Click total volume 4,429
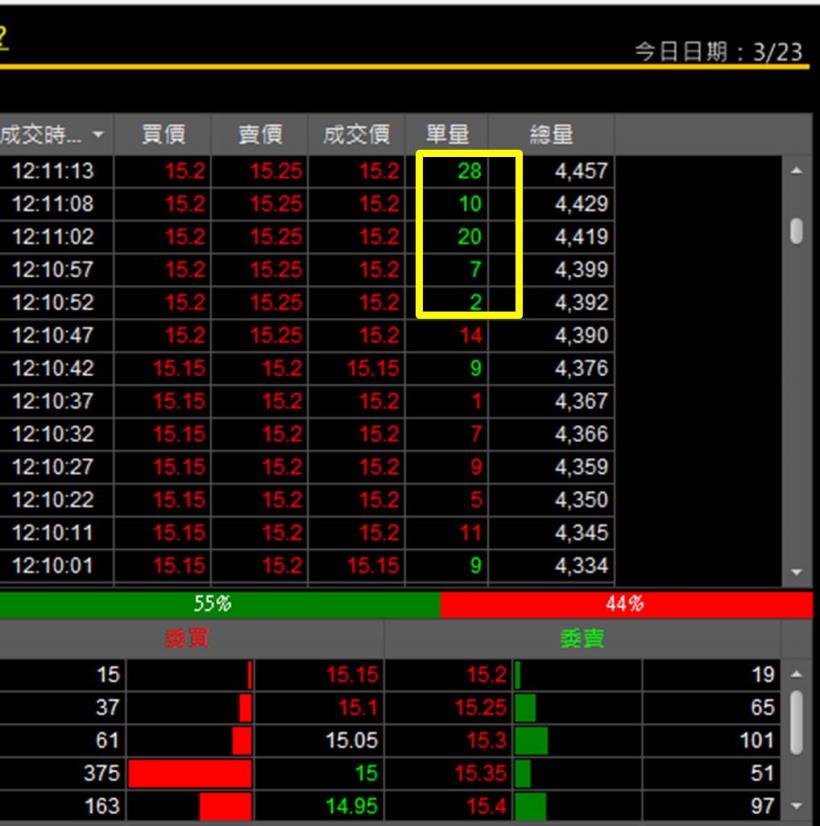This screenshot has width=820, height=826. [x=581, y=204]
